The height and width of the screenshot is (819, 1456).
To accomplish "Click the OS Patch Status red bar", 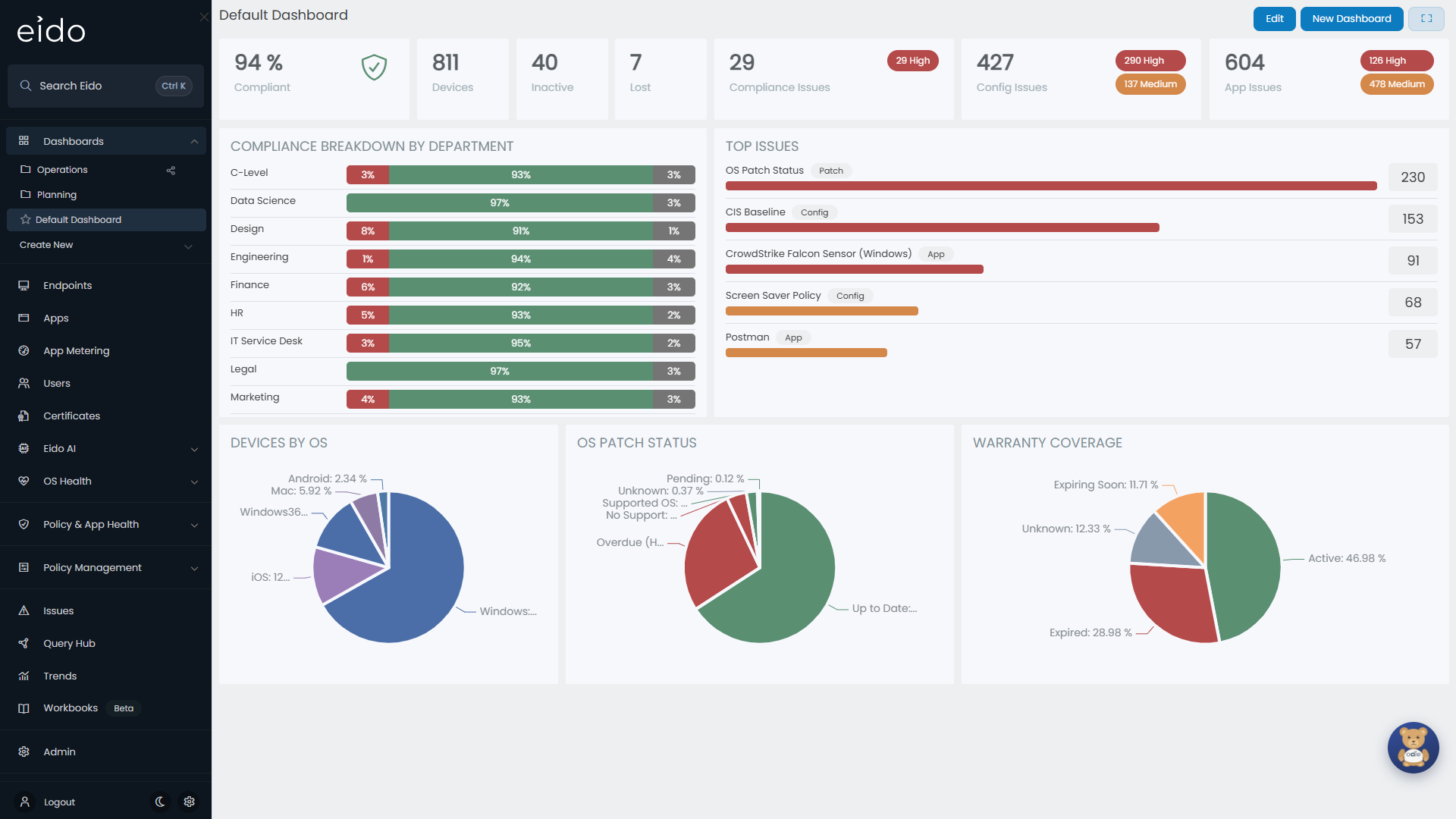I will pyautogui.click(x=1051, y=186).
